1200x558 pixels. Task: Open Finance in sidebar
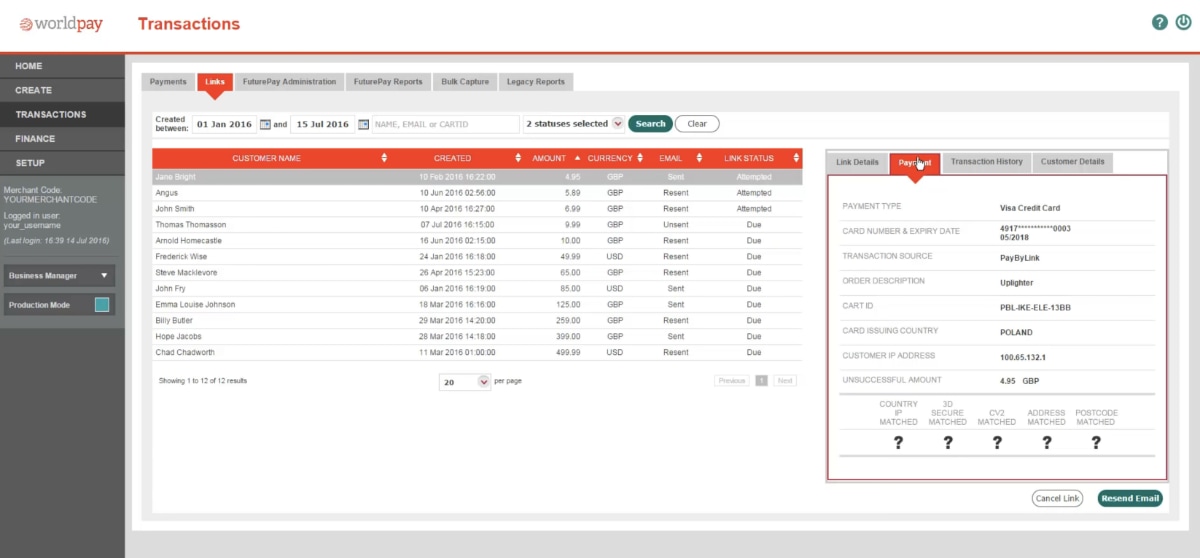(62, 138)
